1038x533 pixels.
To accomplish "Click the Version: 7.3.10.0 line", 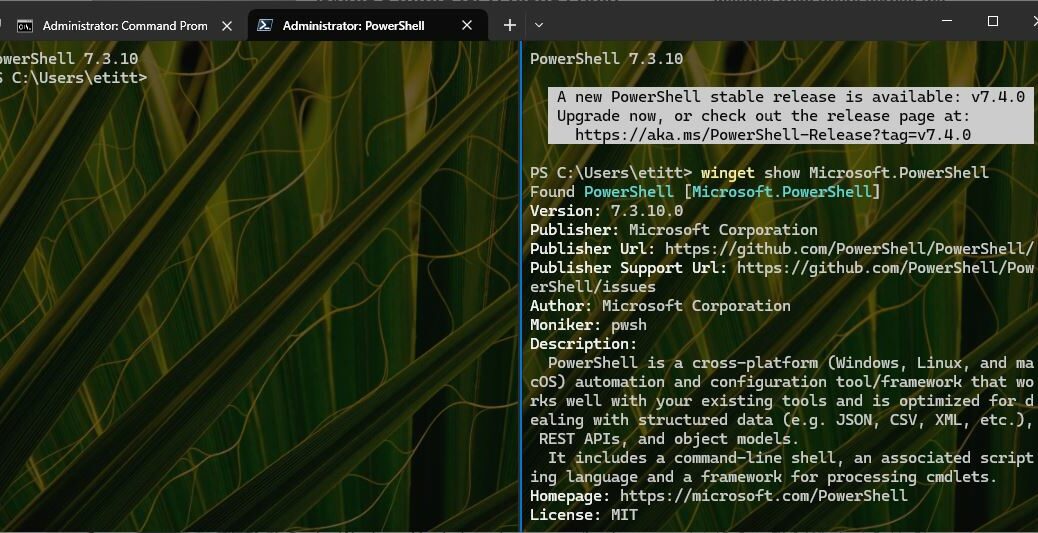I will pyautogui.click(x=606, y=211).
